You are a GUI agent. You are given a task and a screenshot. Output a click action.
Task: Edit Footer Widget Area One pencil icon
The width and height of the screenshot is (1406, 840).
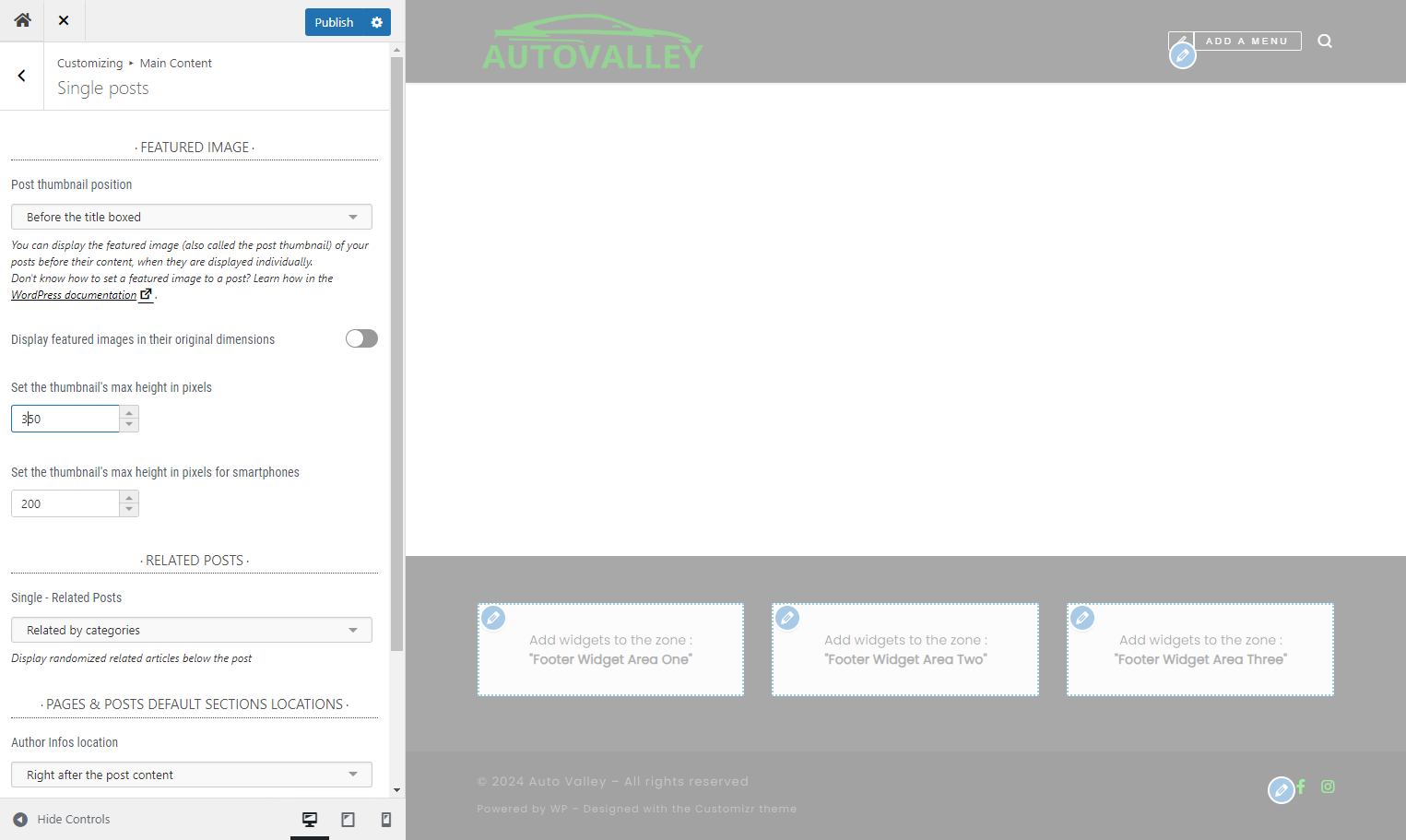[x=493, y=618]
